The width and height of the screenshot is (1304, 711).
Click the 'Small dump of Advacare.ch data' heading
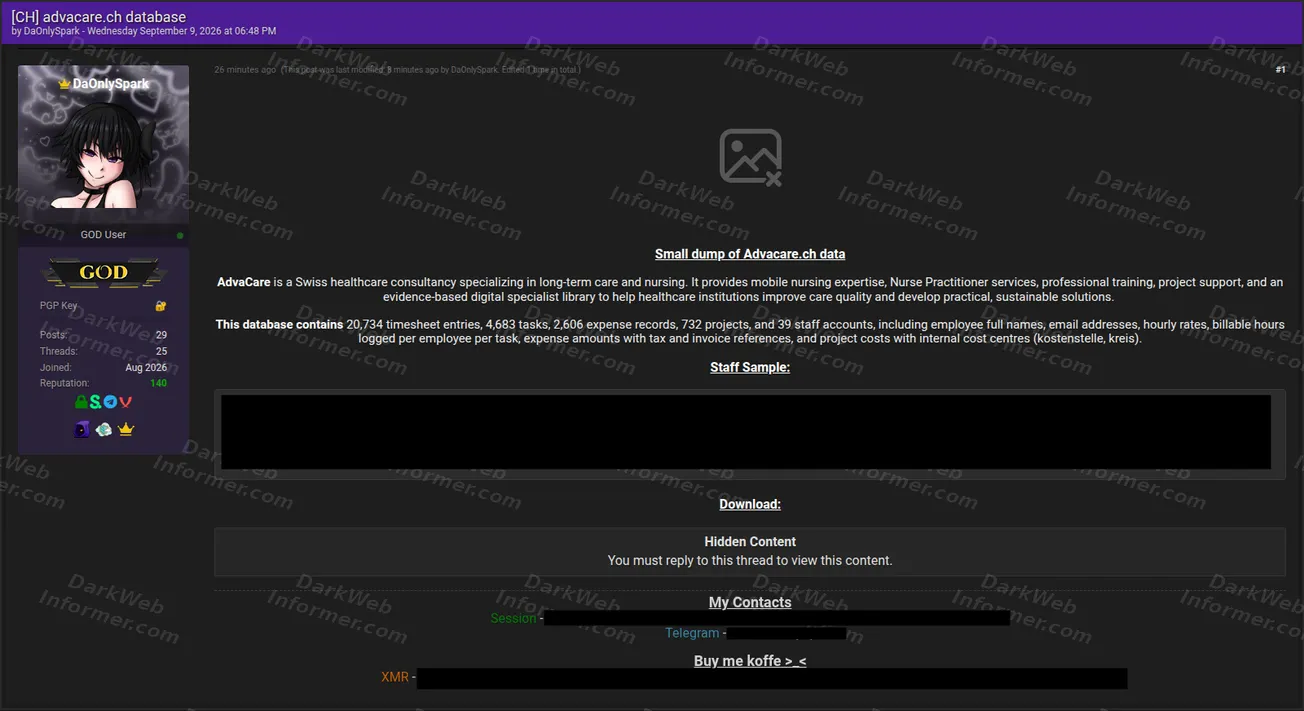[x=750, y=254]
